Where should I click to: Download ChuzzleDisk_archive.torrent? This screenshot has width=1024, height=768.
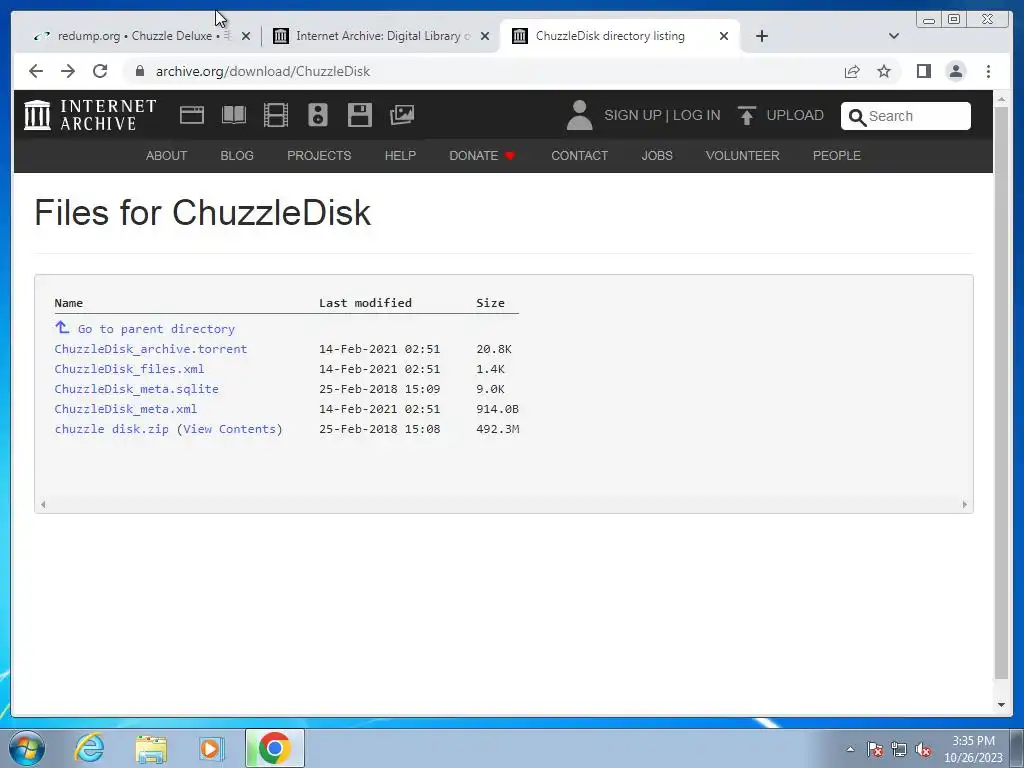(x=151, y=349)
